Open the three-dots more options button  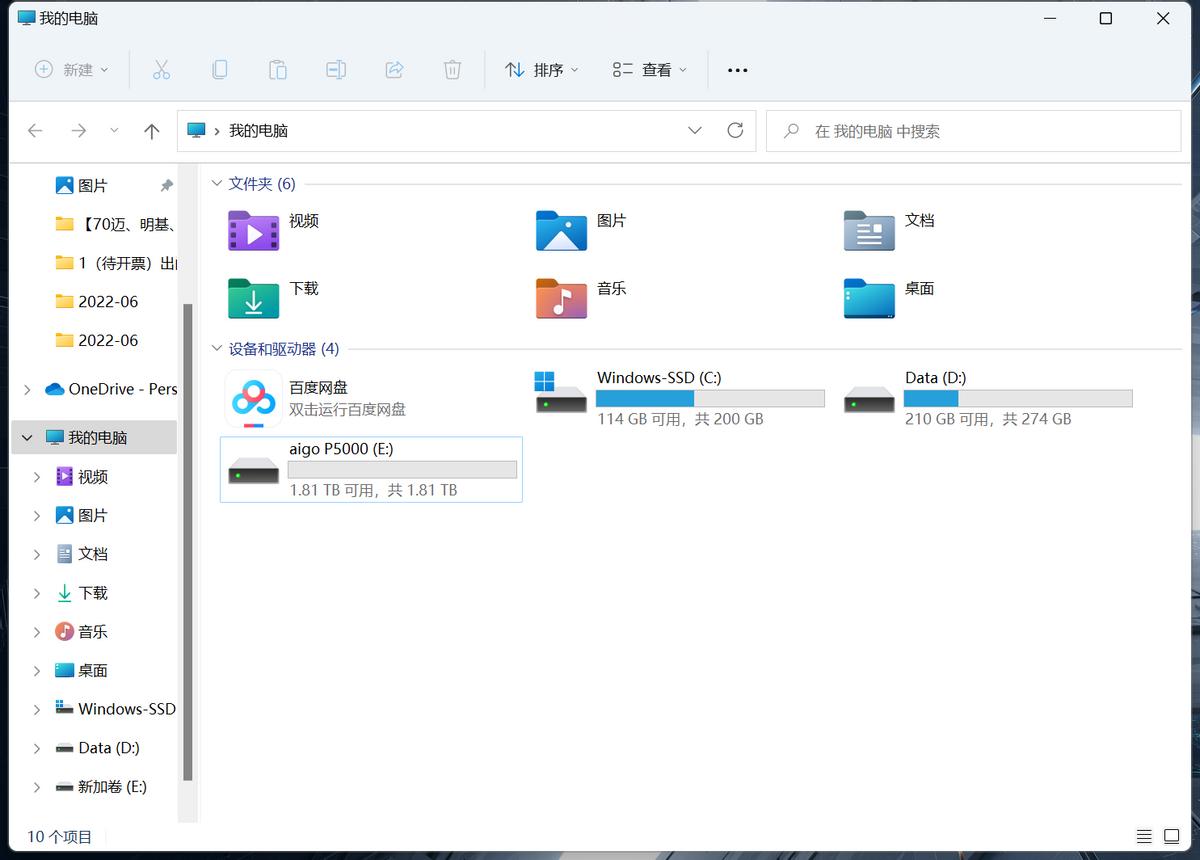click(x=737, y=70)
